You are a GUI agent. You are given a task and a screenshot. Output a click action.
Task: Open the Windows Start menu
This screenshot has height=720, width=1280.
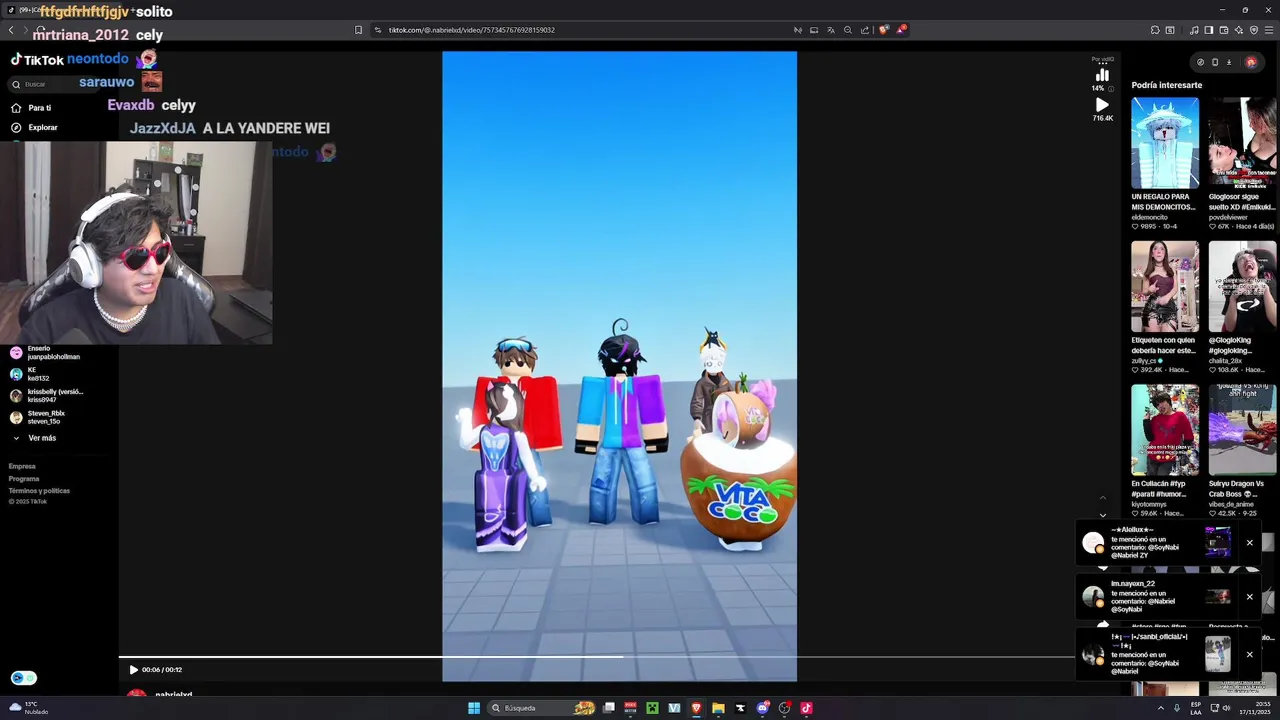coord(474,708)
